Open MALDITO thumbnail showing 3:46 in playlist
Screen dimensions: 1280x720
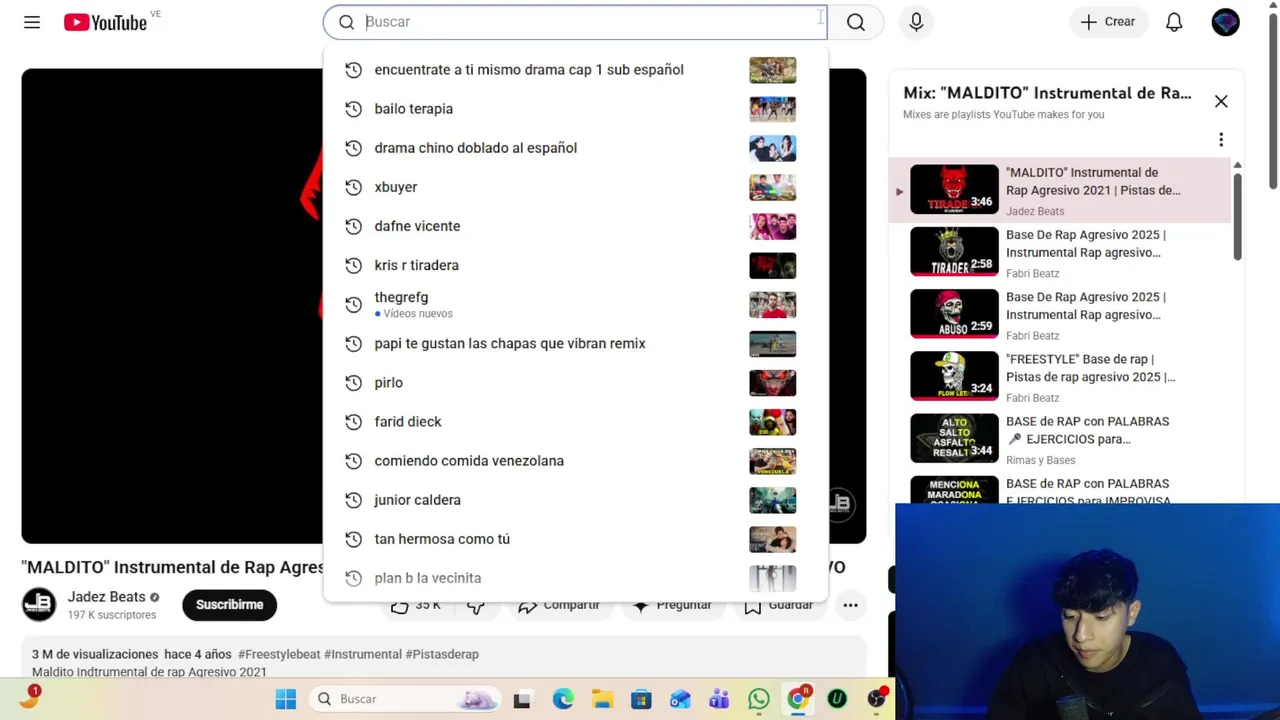(x=954, y=189)
